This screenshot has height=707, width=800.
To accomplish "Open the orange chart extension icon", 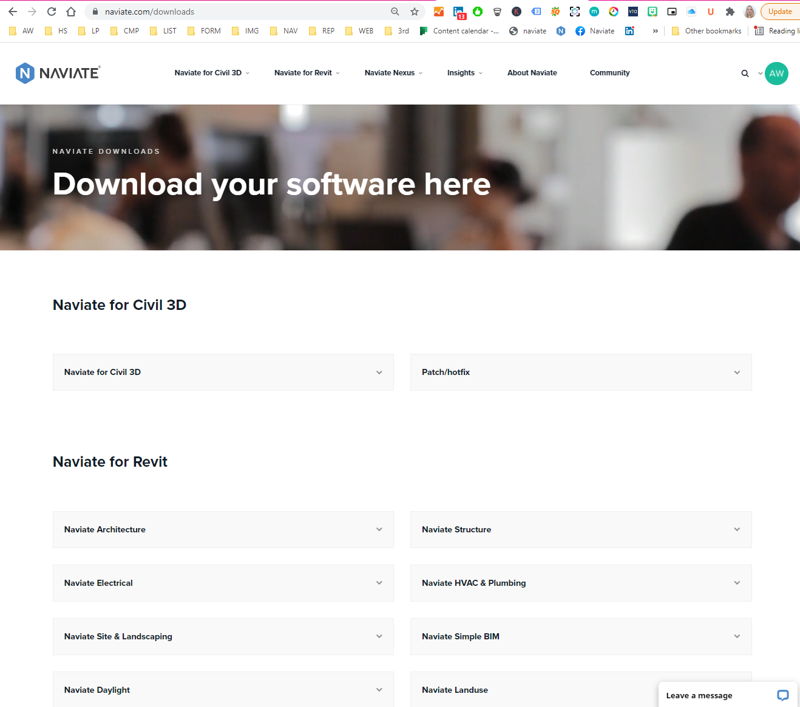I will 439,11.
